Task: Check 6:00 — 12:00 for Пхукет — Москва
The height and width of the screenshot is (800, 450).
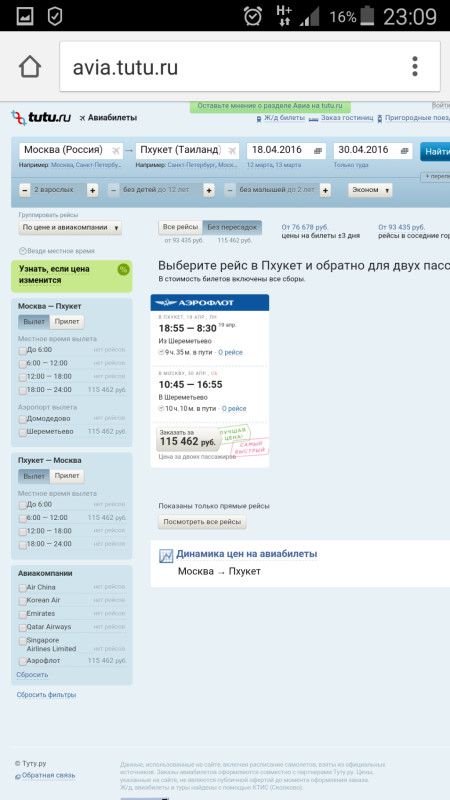Action: (x=22, y=518)
